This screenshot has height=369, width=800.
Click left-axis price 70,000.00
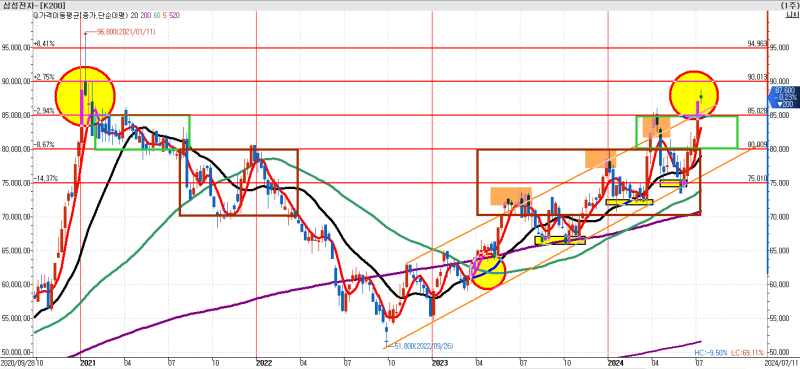click(16, 217)
